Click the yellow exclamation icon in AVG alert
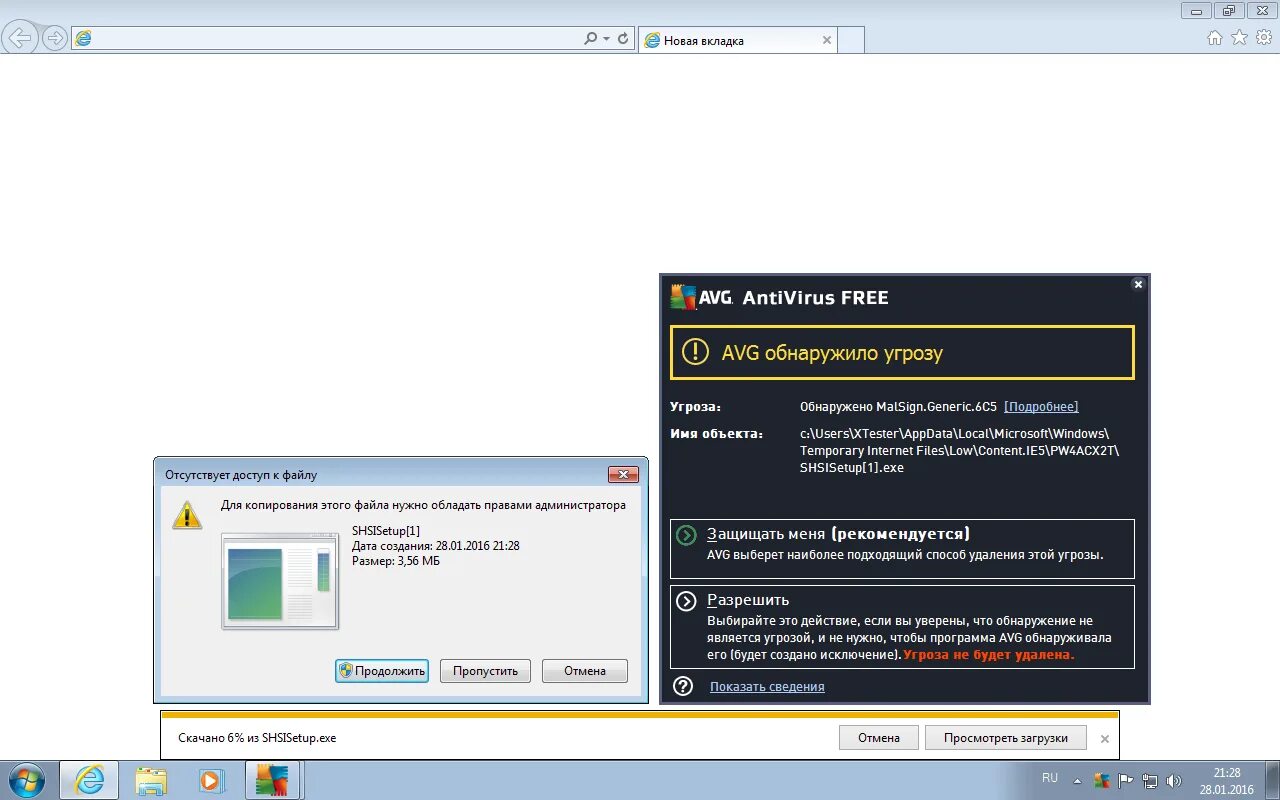This screenshot has width=1280, height=800. pos(695,352)
